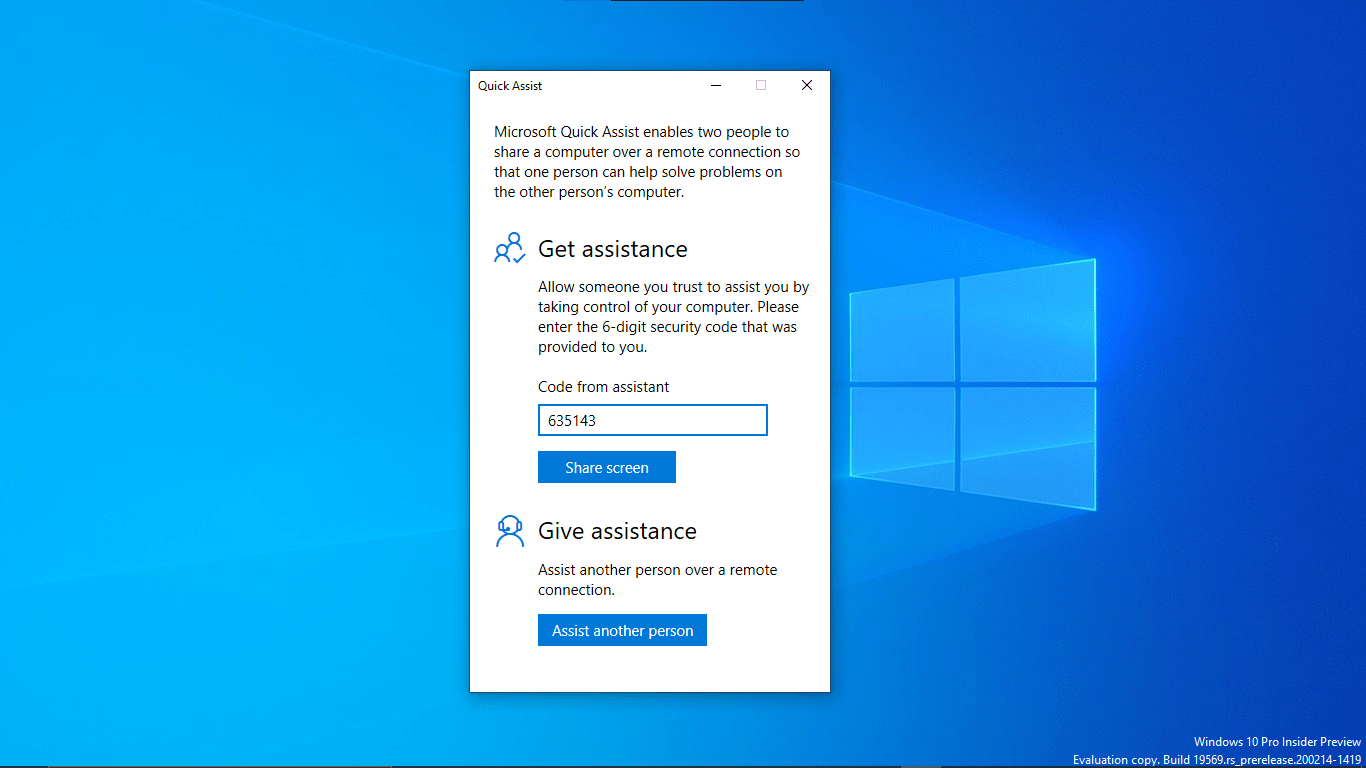Click the Microsoft Quick Assist description paragraph
Image resolution: width=1366 pixels, height=768 pixels.
click(648, 162)
